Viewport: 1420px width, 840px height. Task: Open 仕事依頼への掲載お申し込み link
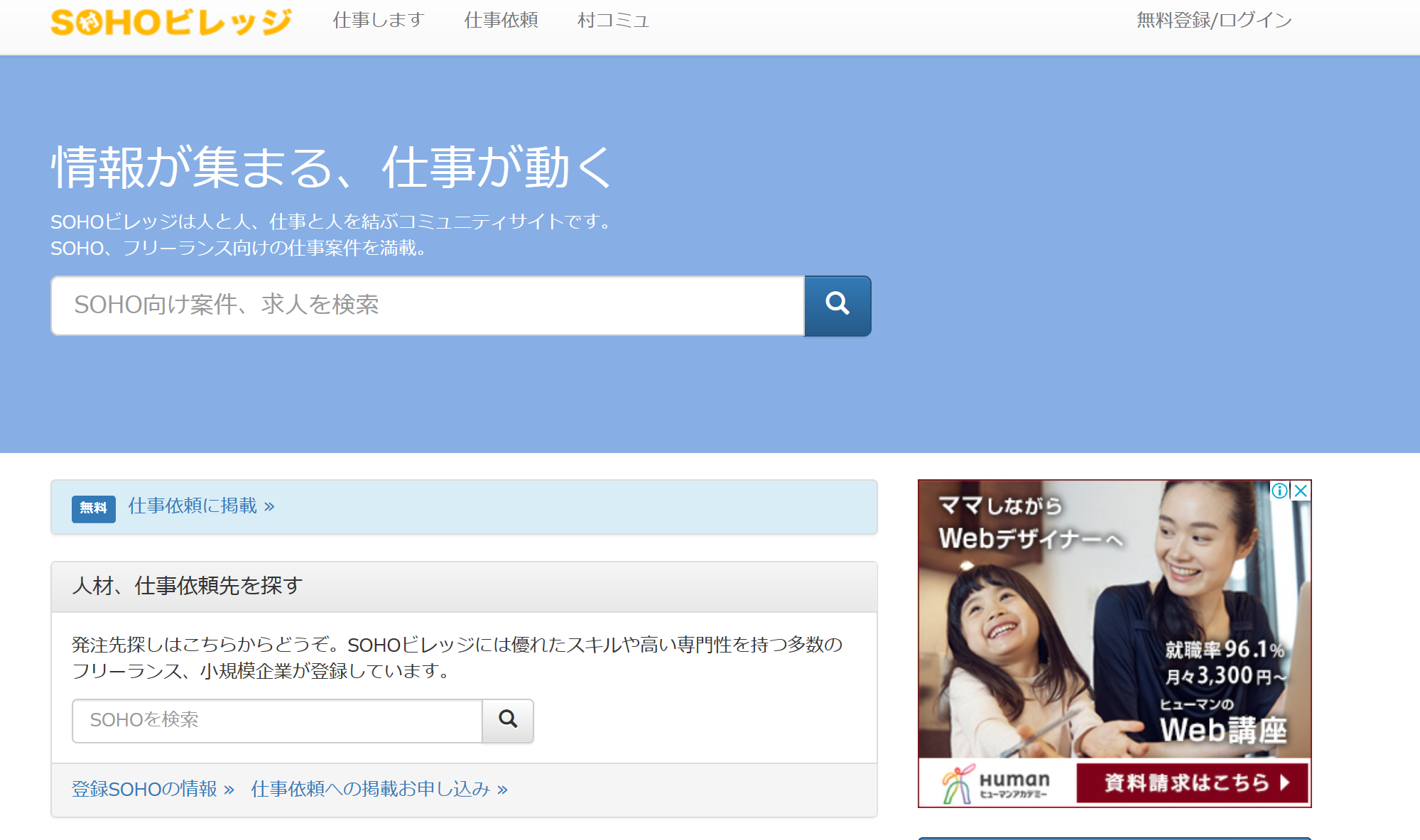click(379, 789)
